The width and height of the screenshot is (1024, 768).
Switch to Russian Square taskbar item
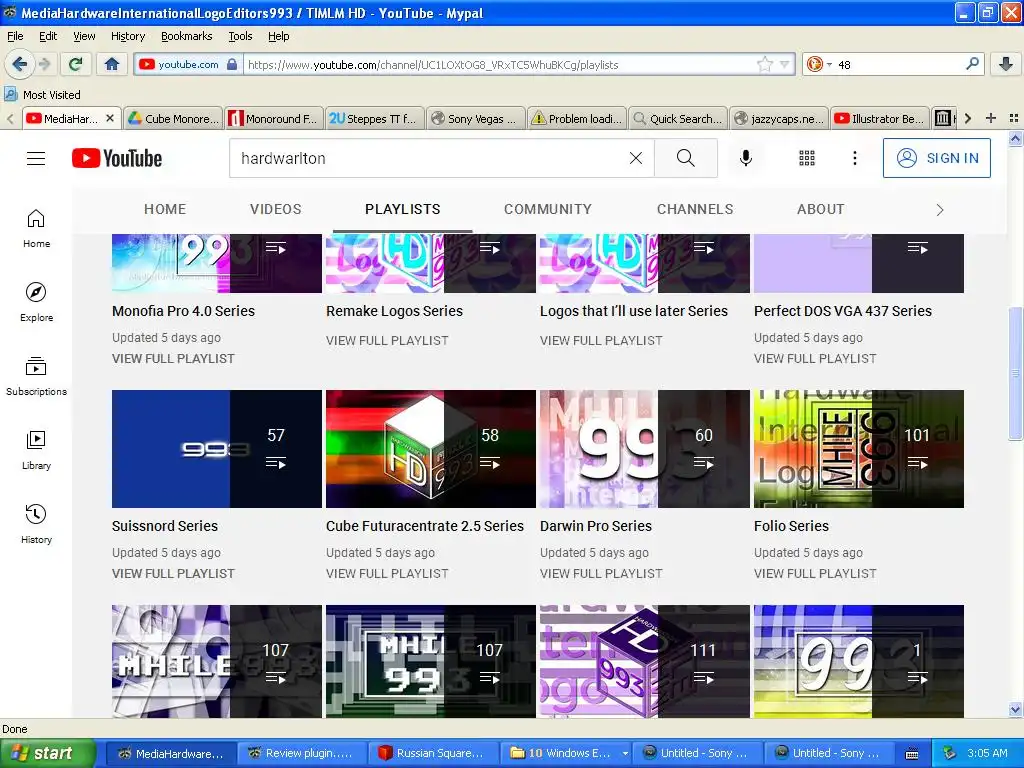point(432,753)
